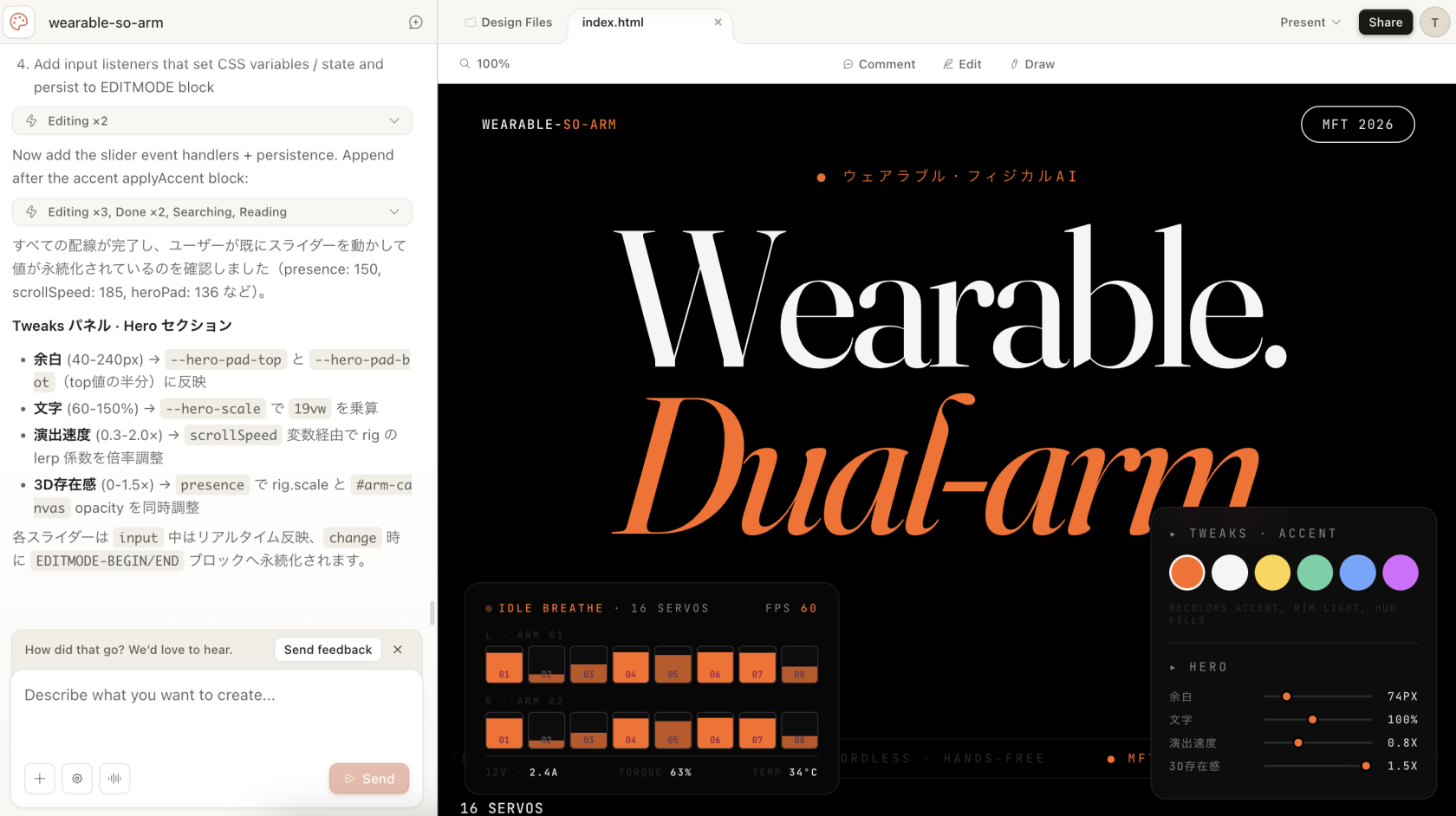
Task: Click the "Tweaks パネル · Hero セクション" heading
Action: pyautogui.click(x=122, y=326)
